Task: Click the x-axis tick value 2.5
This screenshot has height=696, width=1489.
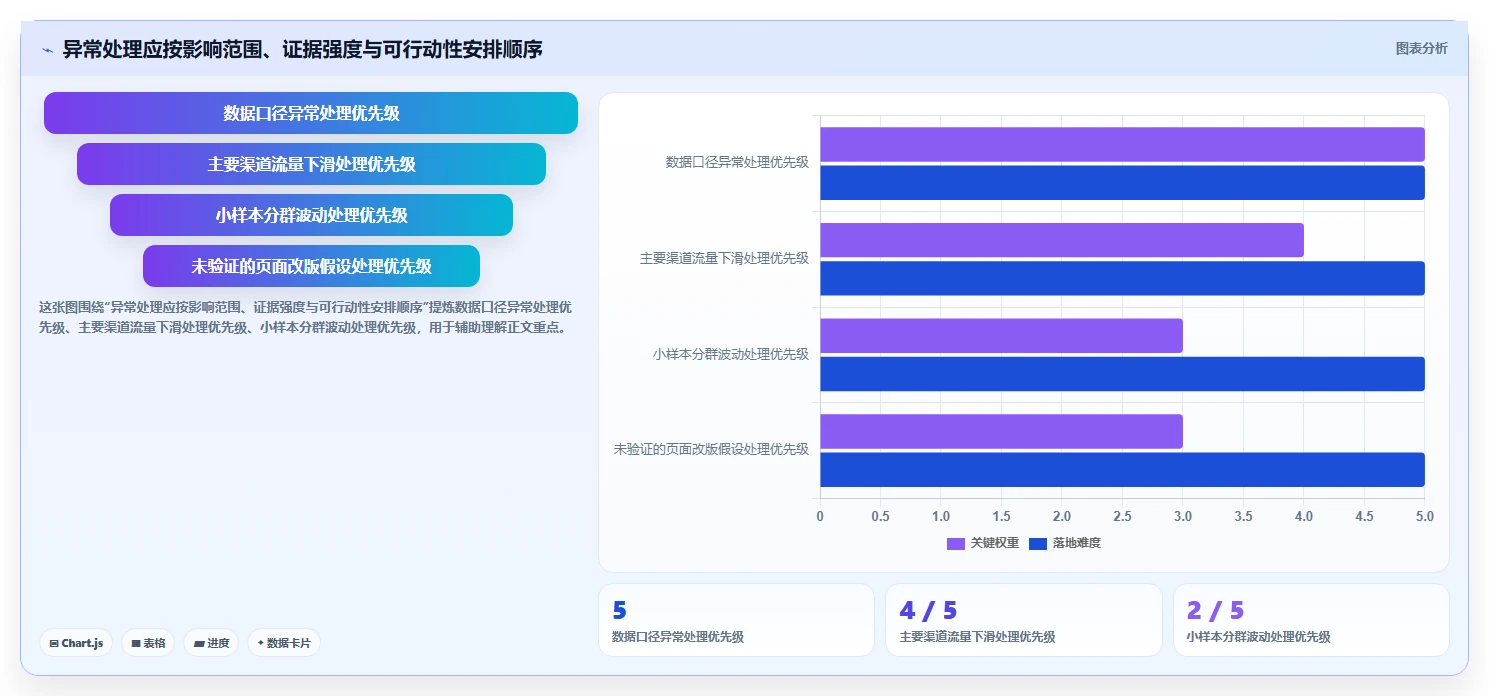Action: coord(1122,516)
